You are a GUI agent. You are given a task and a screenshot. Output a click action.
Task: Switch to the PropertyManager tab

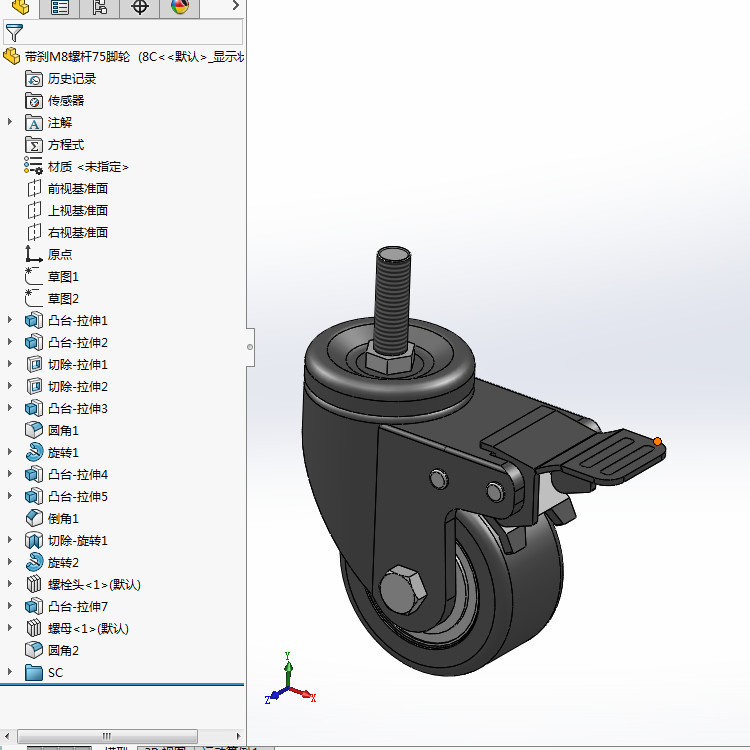[60, 7]
